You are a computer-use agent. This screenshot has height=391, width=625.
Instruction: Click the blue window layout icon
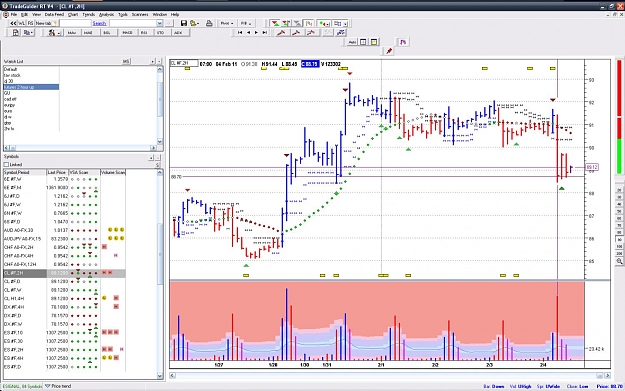click(x=363, y=42)
